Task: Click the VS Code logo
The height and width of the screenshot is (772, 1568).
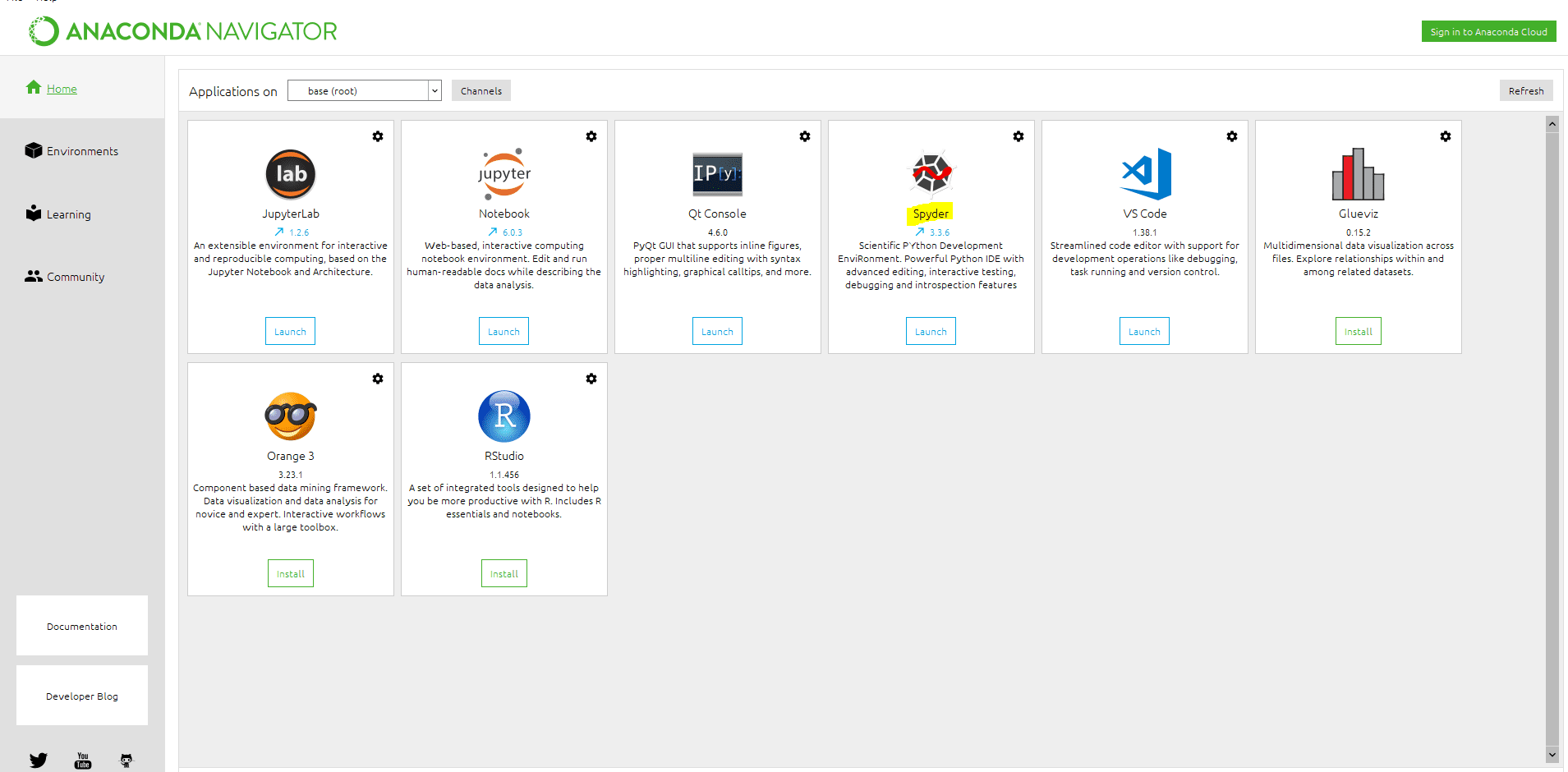Action: coord(1146,174)
